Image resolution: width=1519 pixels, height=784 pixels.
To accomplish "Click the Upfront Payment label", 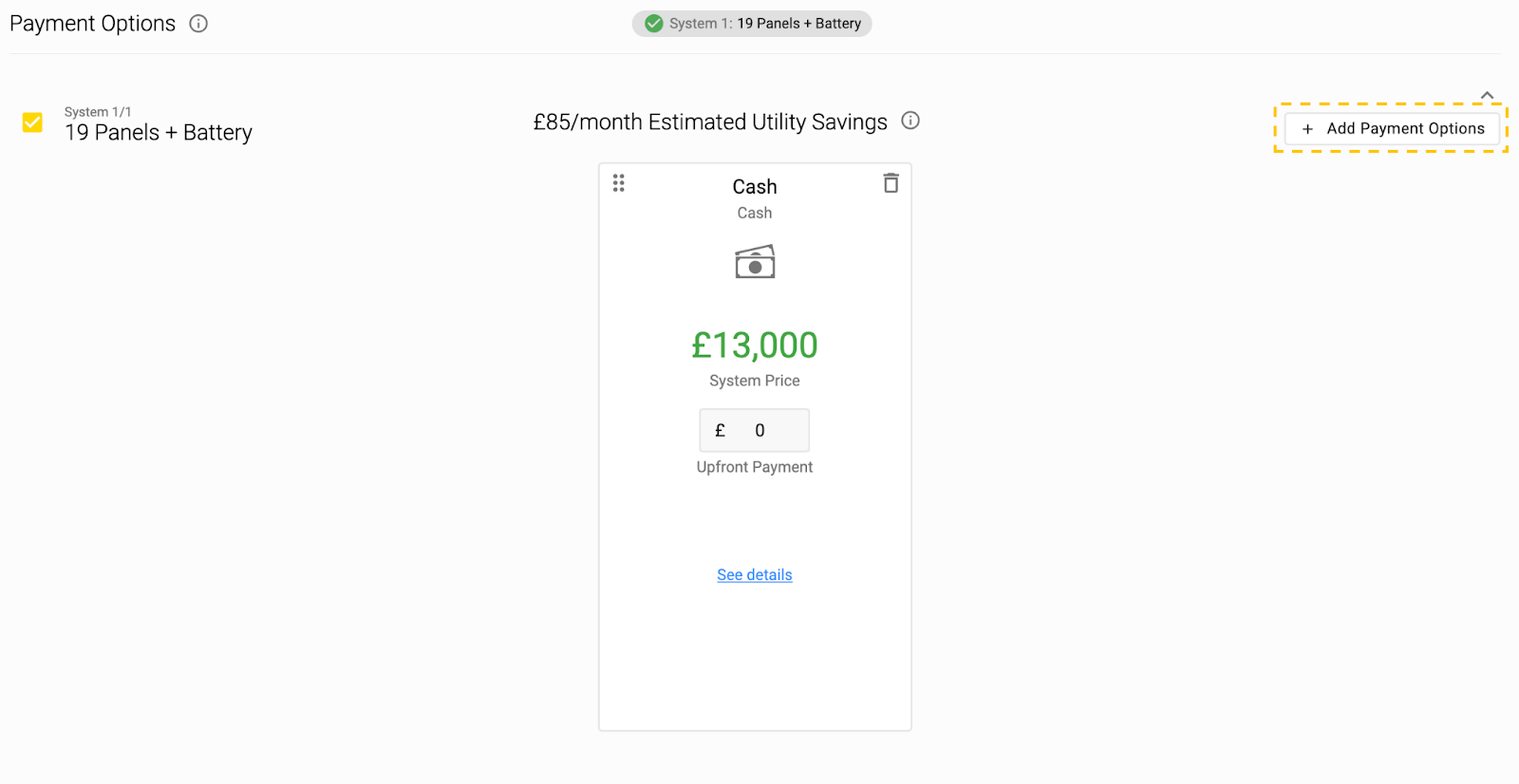I will 755,467.
